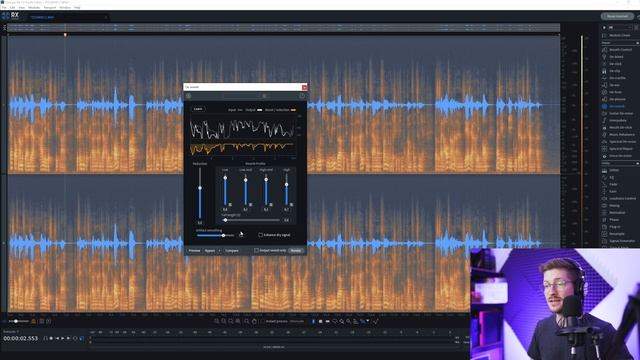Select the time selection tool
The width and height of the screenshot is (640, 360).
tap(313, 322)
